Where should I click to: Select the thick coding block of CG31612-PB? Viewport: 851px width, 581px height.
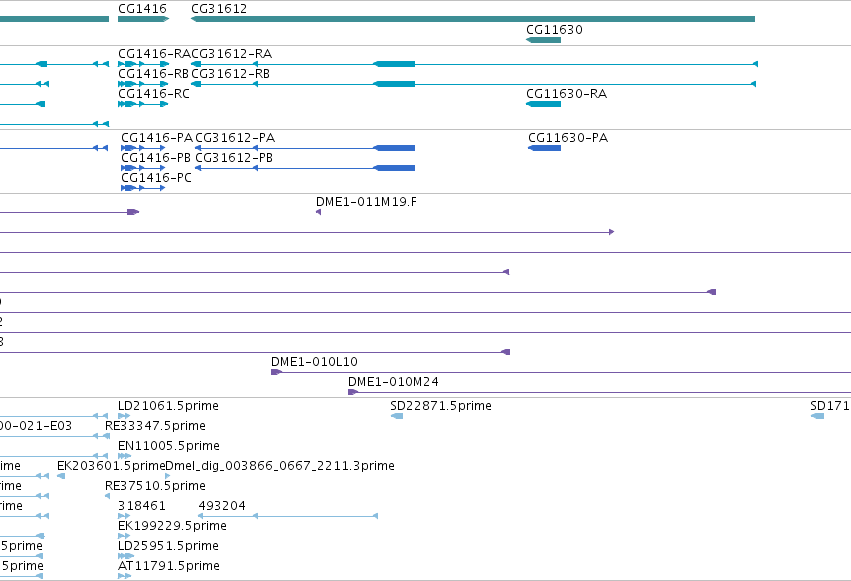click(395, 168)
